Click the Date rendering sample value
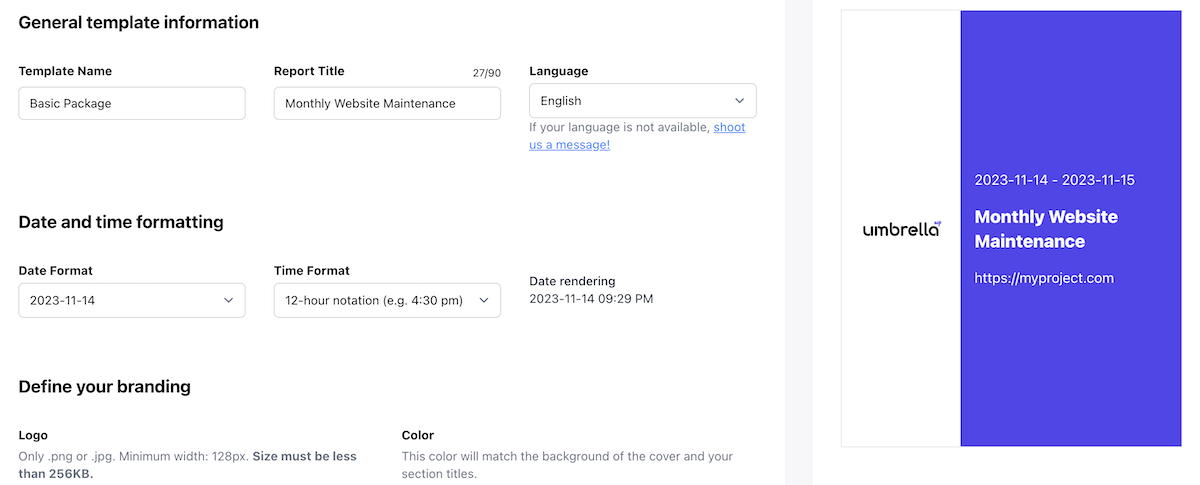Image resolution: width=1200 pixels, height=485 pixels. pyautogui.click(x=591, y=298)
